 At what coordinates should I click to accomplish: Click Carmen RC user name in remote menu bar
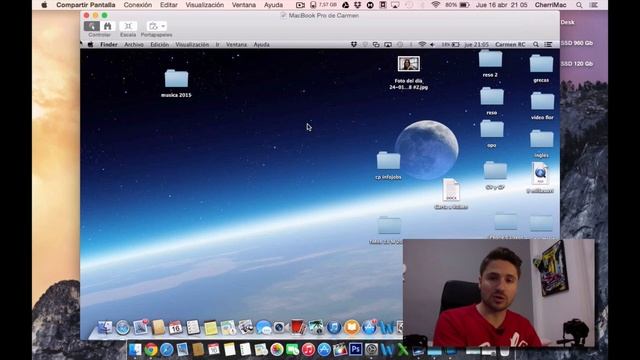tap(510, 44)
